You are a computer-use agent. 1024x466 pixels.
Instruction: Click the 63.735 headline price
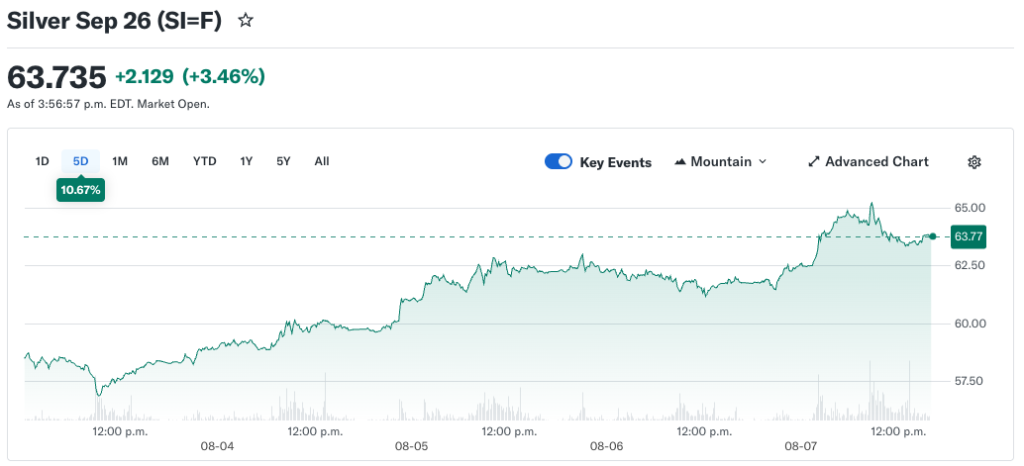[56, 77]
